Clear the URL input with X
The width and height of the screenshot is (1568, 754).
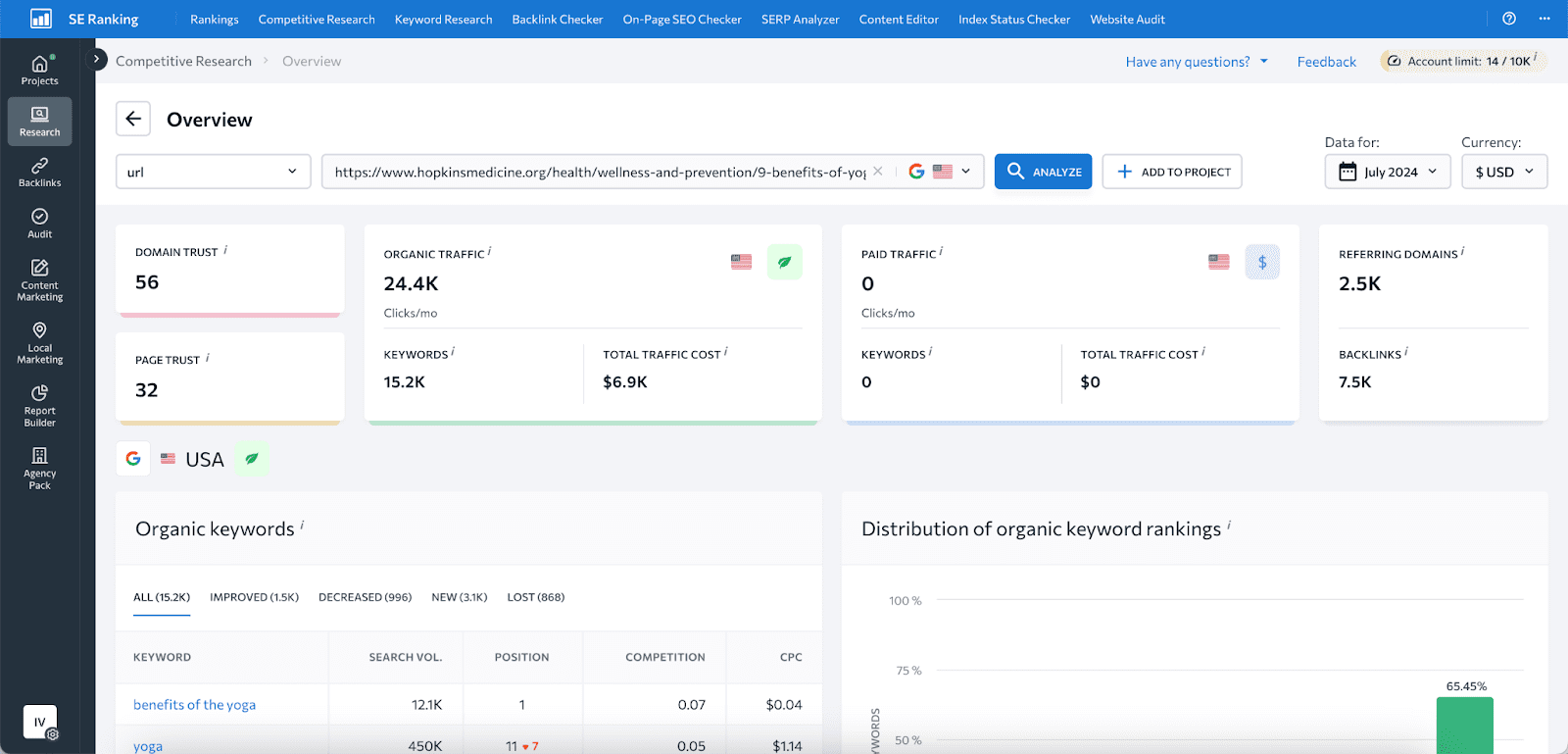pyautogui.click(x=878, y=171)
